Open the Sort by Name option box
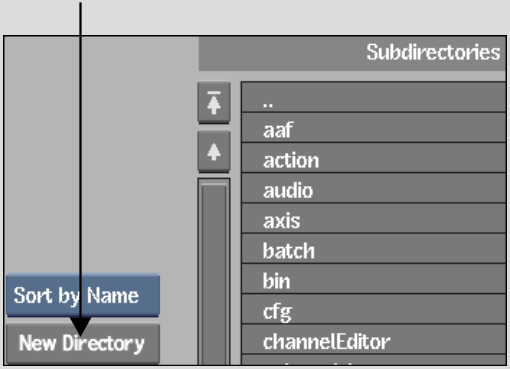The height and width of the screenshot is (369, 510). 83,295
